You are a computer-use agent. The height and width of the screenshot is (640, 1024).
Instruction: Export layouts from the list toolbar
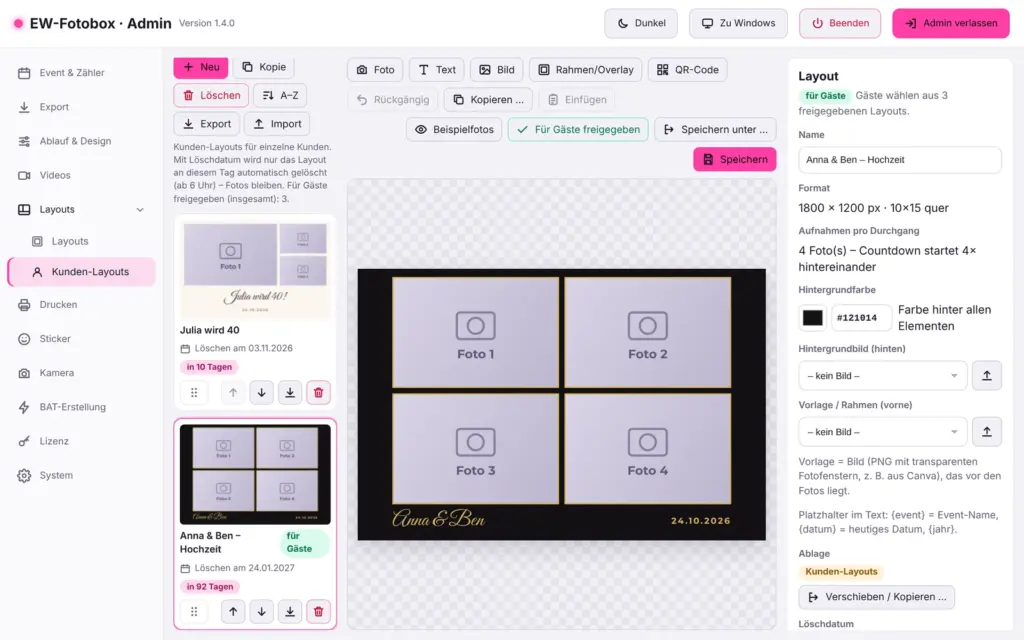point(206,124)
